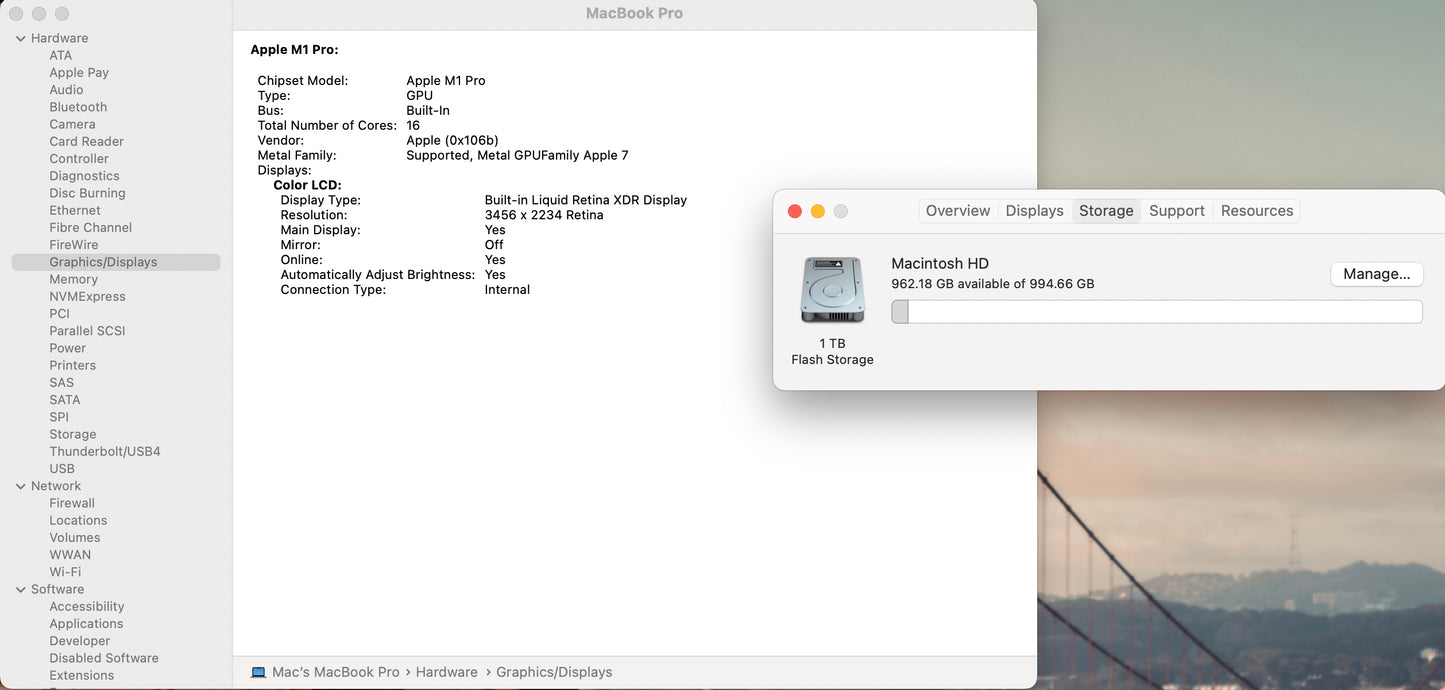Click the Macintosh HD drive icon
Image resolution: width=1445 pixels, height=690 pixels.
coord(832,290)
